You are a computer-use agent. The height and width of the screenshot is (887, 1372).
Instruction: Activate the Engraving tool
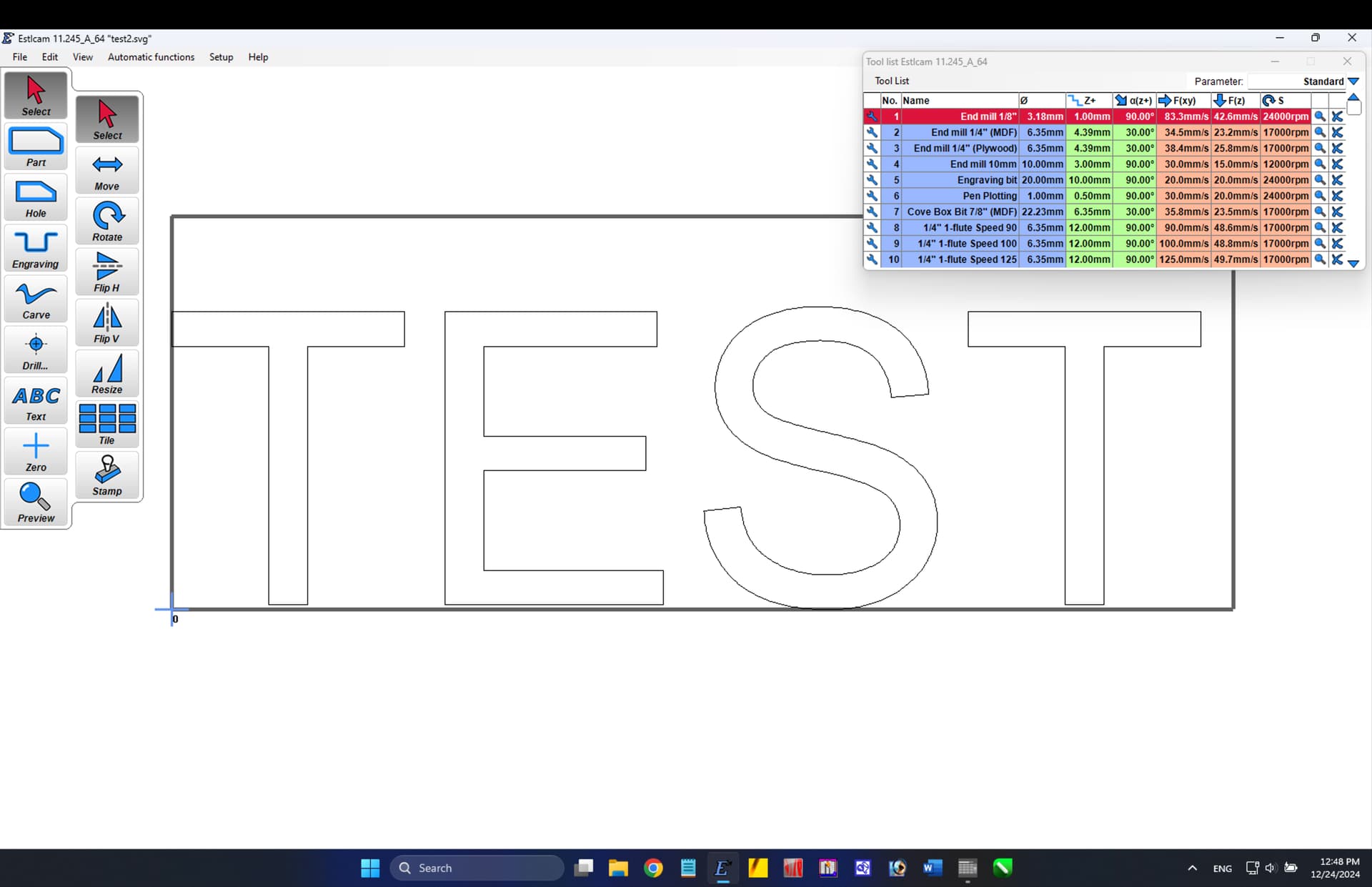pos(36,248)
